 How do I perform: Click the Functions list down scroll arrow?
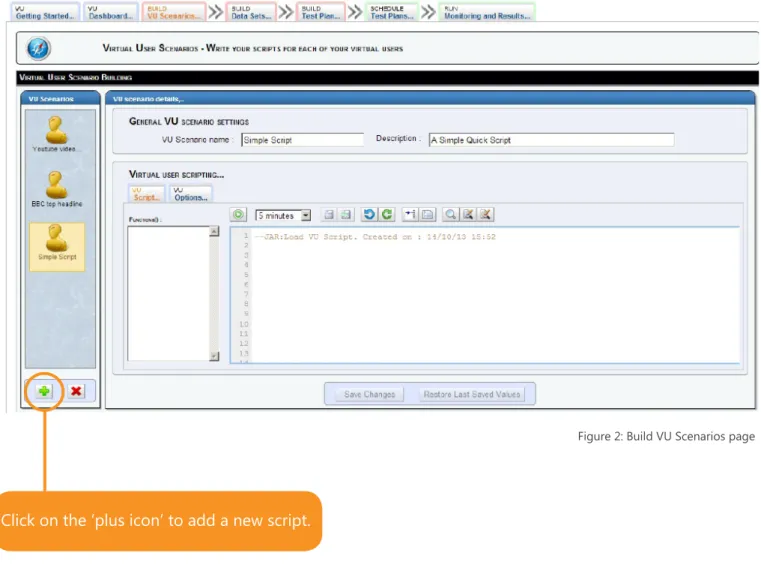[x=214, y=356]
